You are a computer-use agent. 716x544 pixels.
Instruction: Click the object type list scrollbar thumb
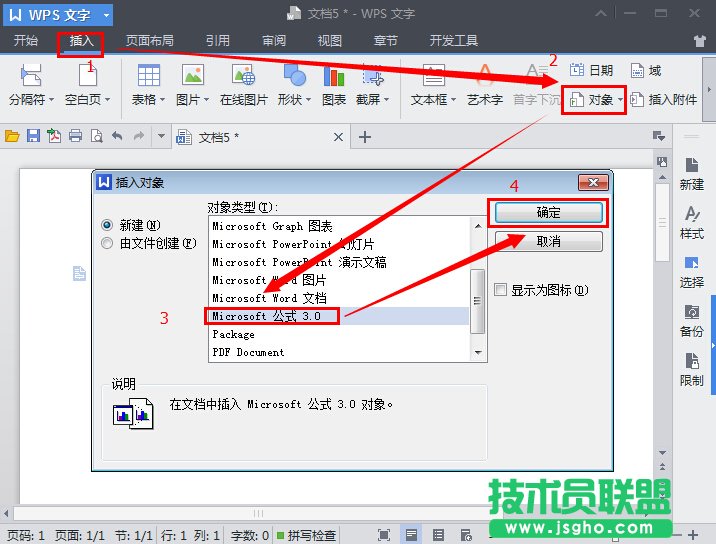click(x=478, y=301)
